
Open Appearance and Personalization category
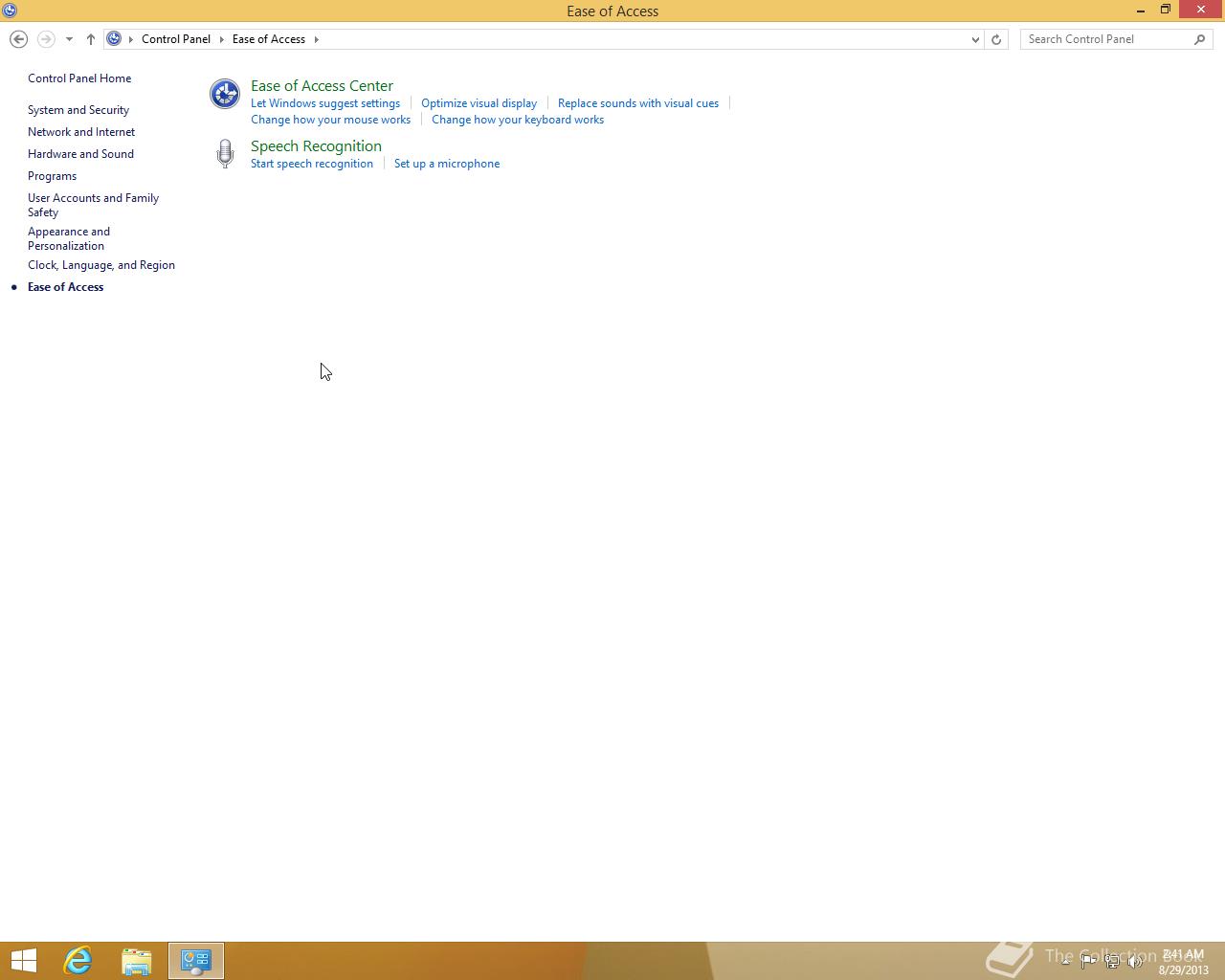[69, 238]
